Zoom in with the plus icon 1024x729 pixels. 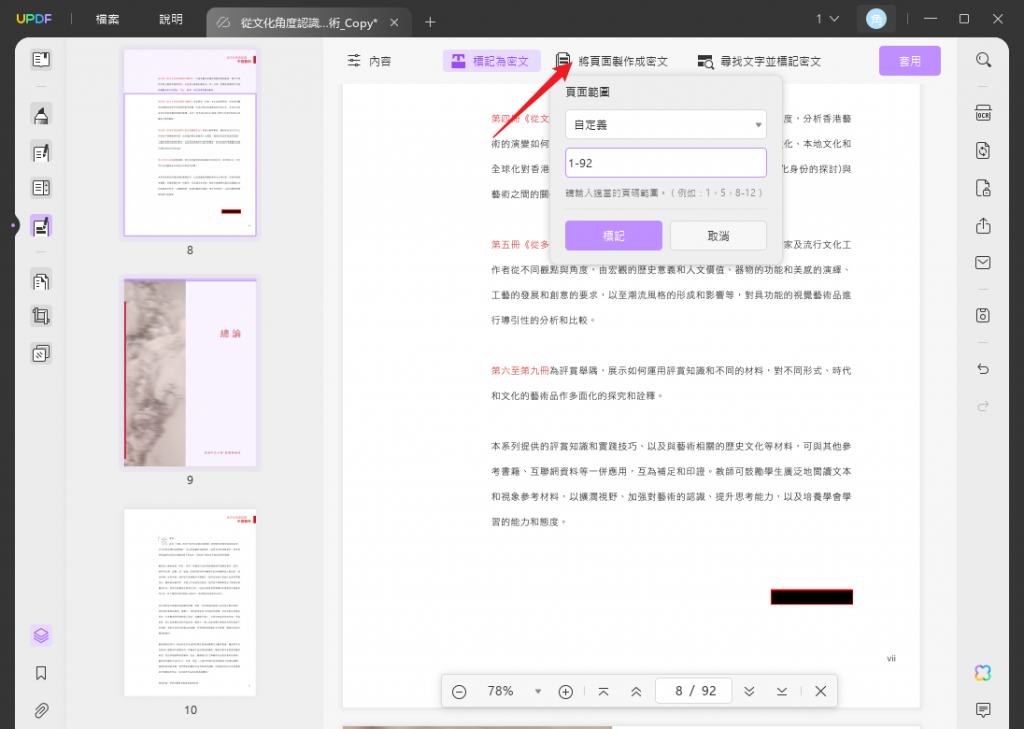[x=566, y=691]
